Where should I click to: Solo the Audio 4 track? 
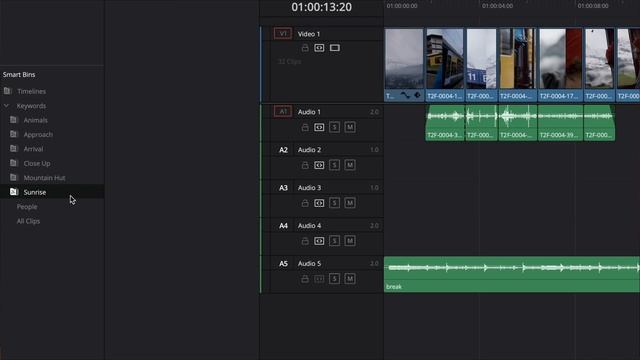point(334,241)
